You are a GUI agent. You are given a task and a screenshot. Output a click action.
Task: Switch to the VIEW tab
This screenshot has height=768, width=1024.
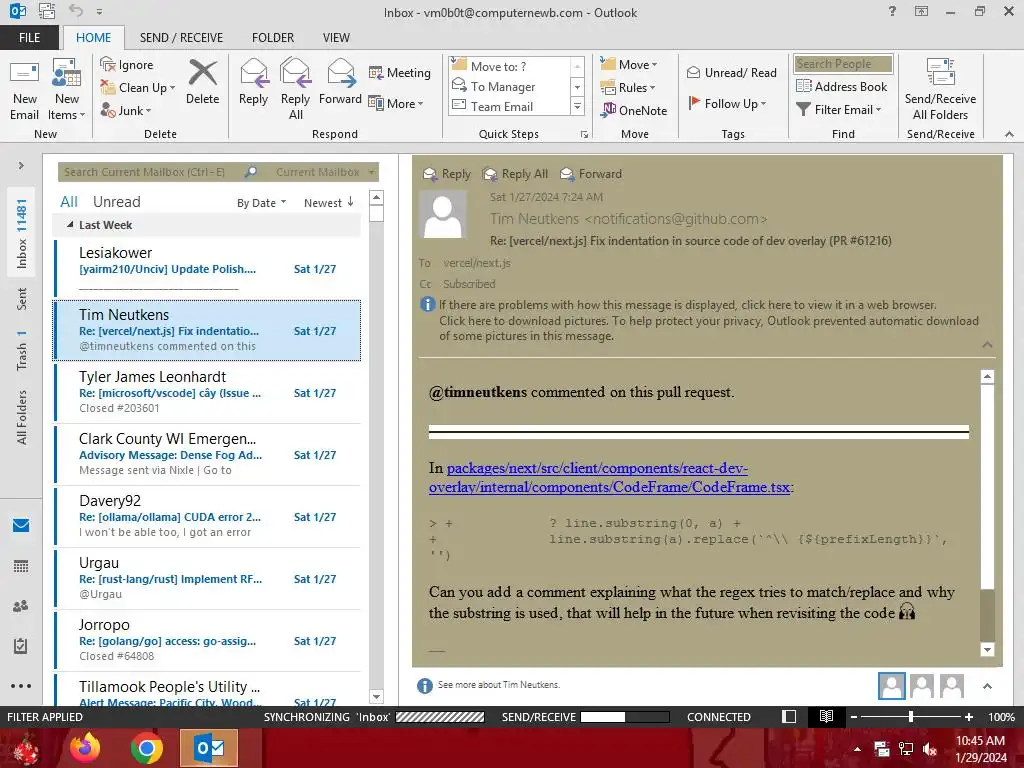click(336, 37)
